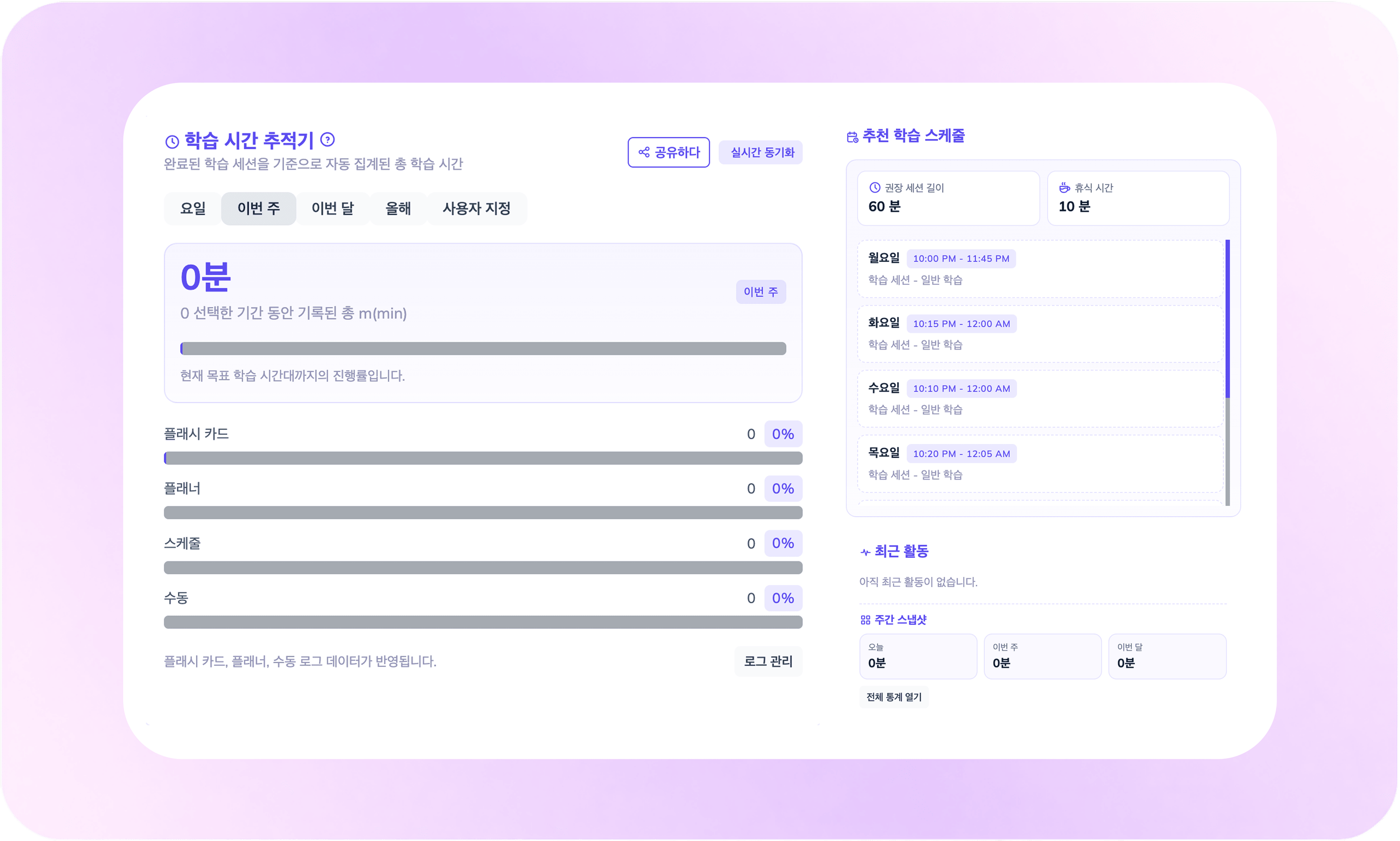Switch to the 요일 period tab
This screenshot has width=1400, height=841.
[193, 209]
